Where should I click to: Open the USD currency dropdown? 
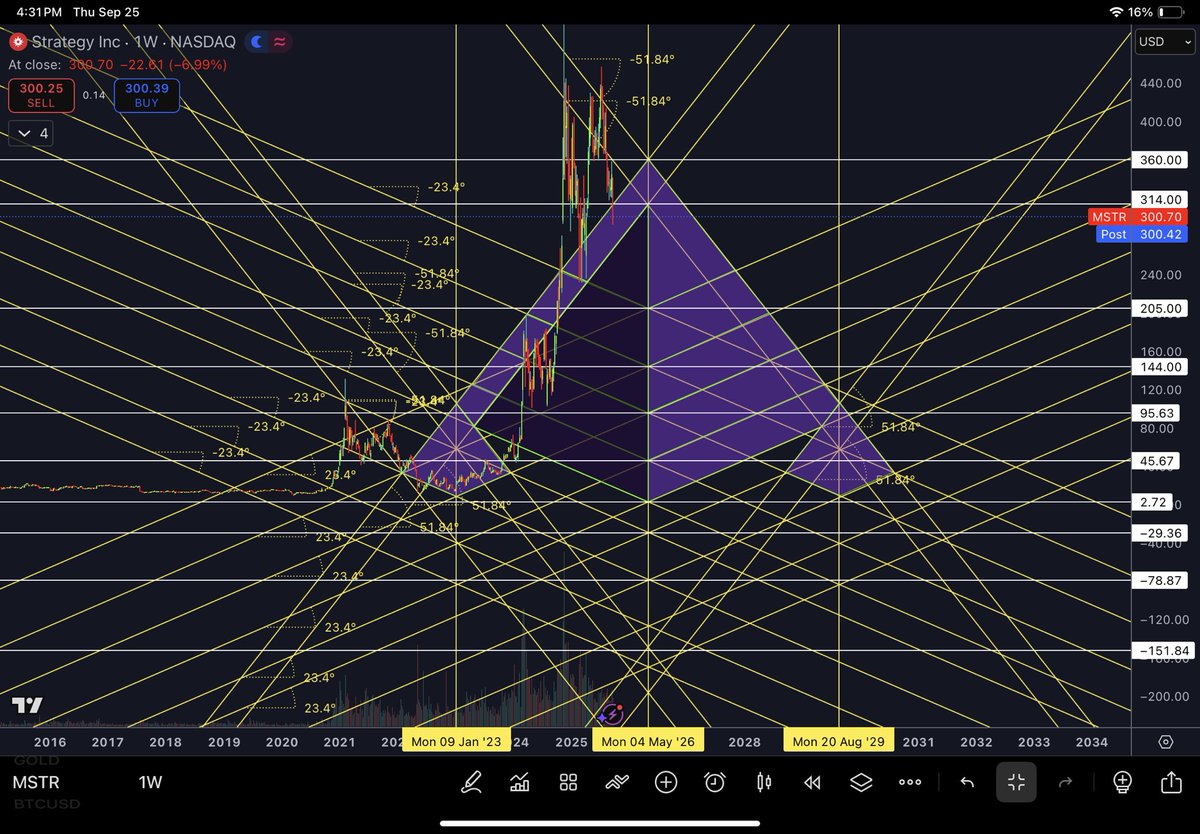pyautogui.click(x=1164, y=43)
